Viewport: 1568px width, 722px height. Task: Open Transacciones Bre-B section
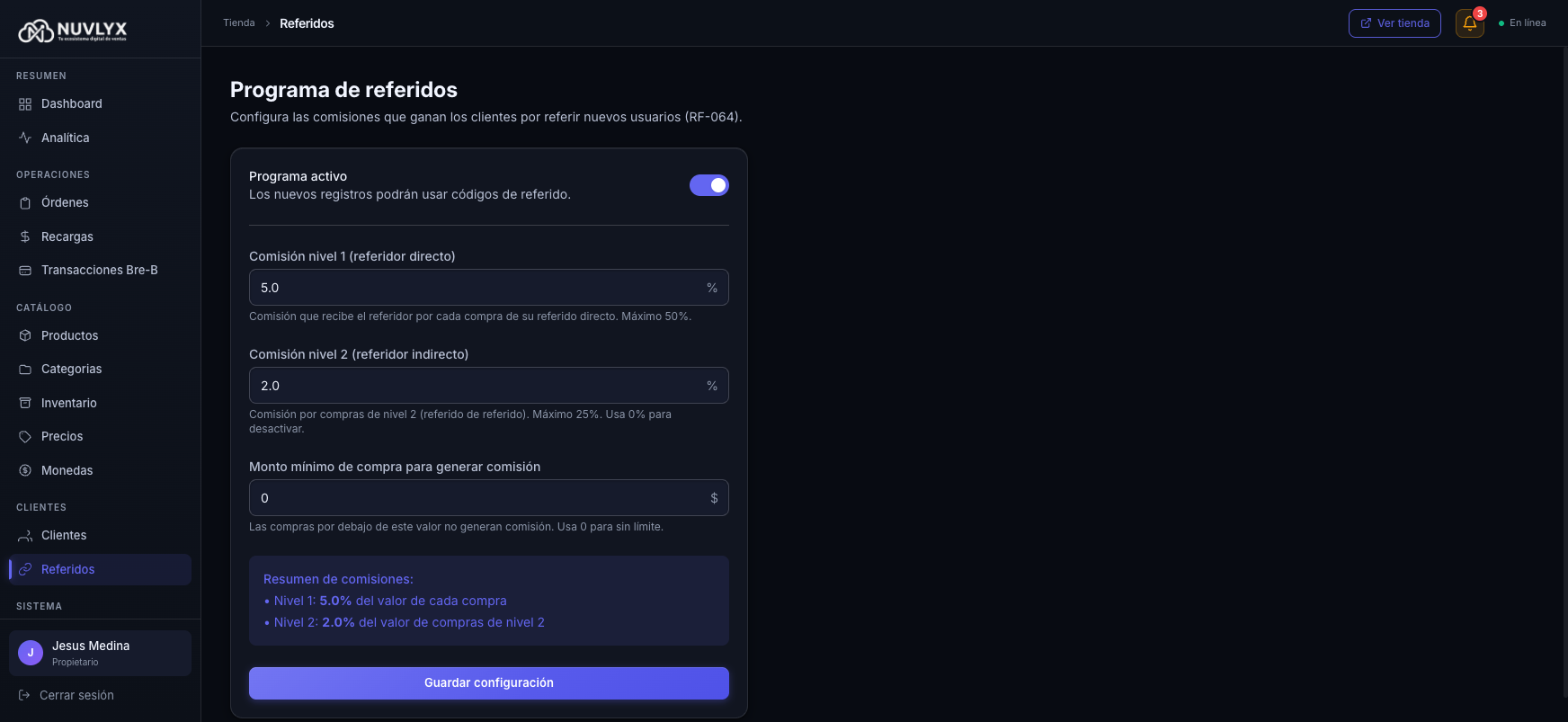[99, 270]
